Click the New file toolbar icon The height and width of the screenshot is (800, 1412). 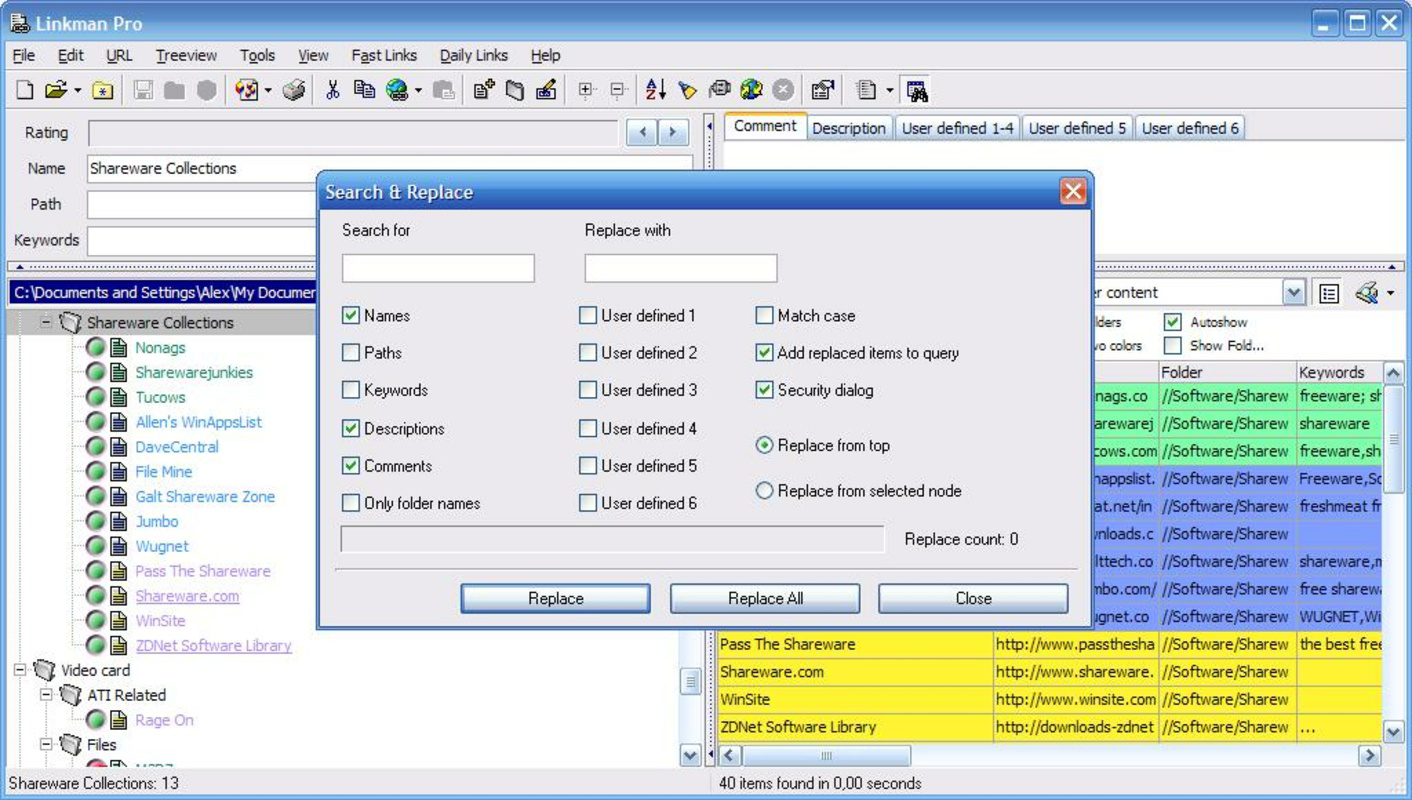coord(25,90)
